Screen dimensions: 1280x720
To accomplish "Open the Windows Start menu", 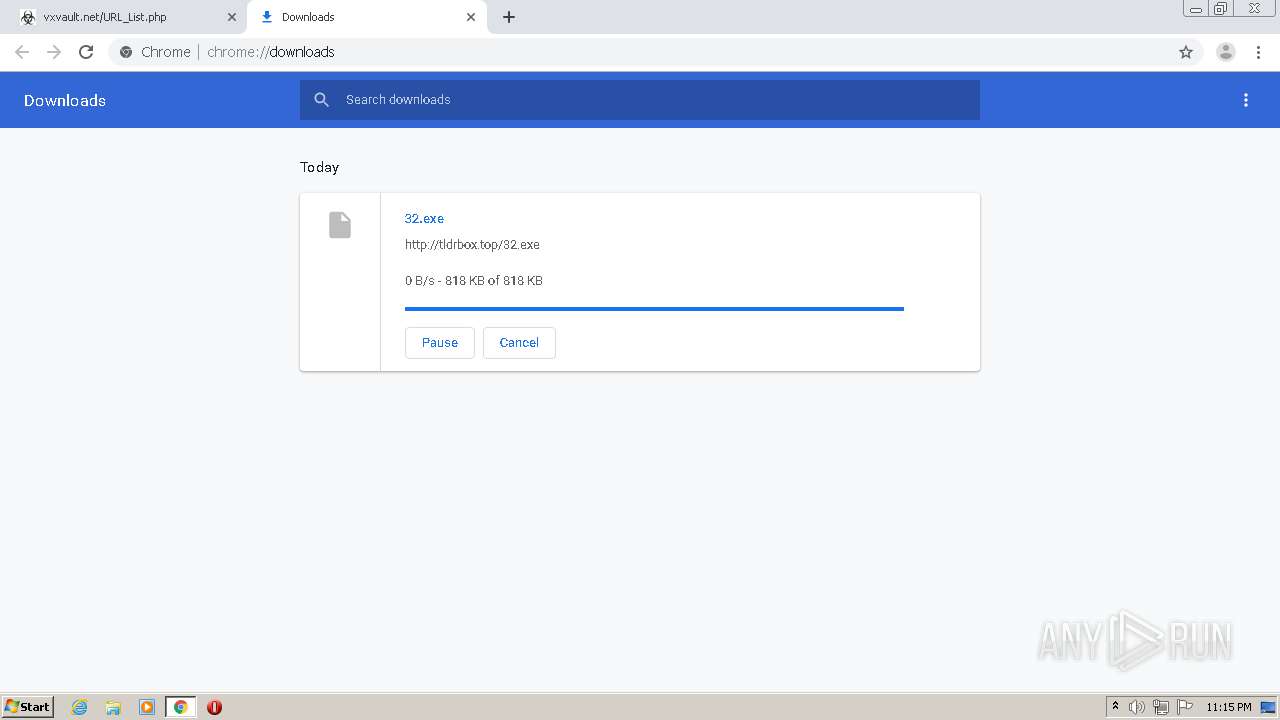I will pos(28,706).
